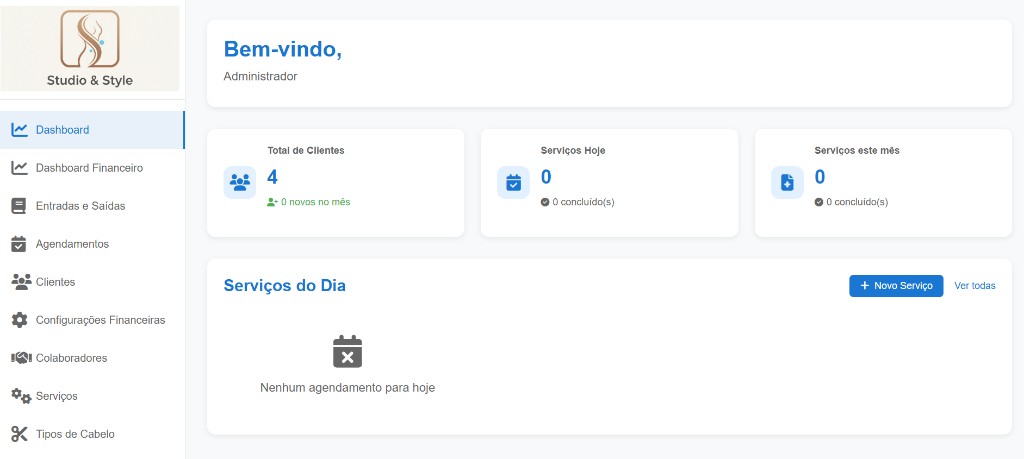This screenshot has height=459, width=1024.
Task: Click the Configurações Financeiras gear icon
Action: (20, 320)
